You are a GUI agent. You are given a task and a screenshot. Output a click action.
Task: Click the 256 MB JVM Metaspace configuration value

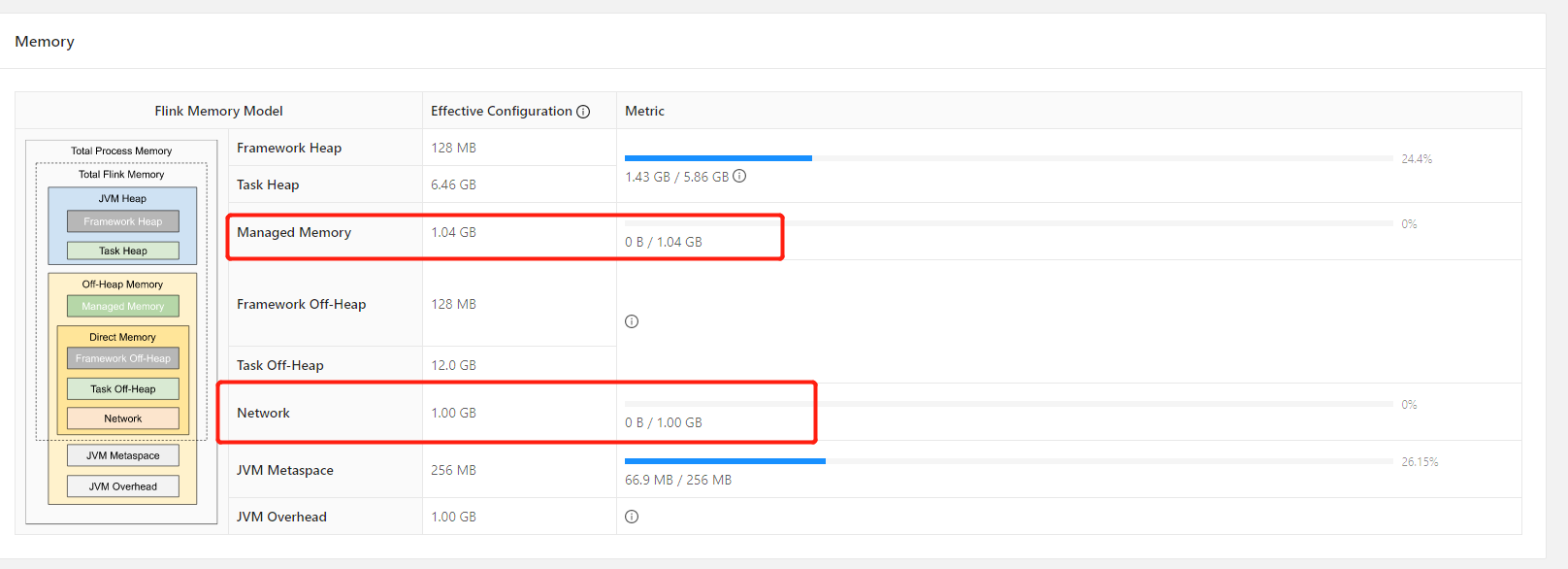click(453, 470)
